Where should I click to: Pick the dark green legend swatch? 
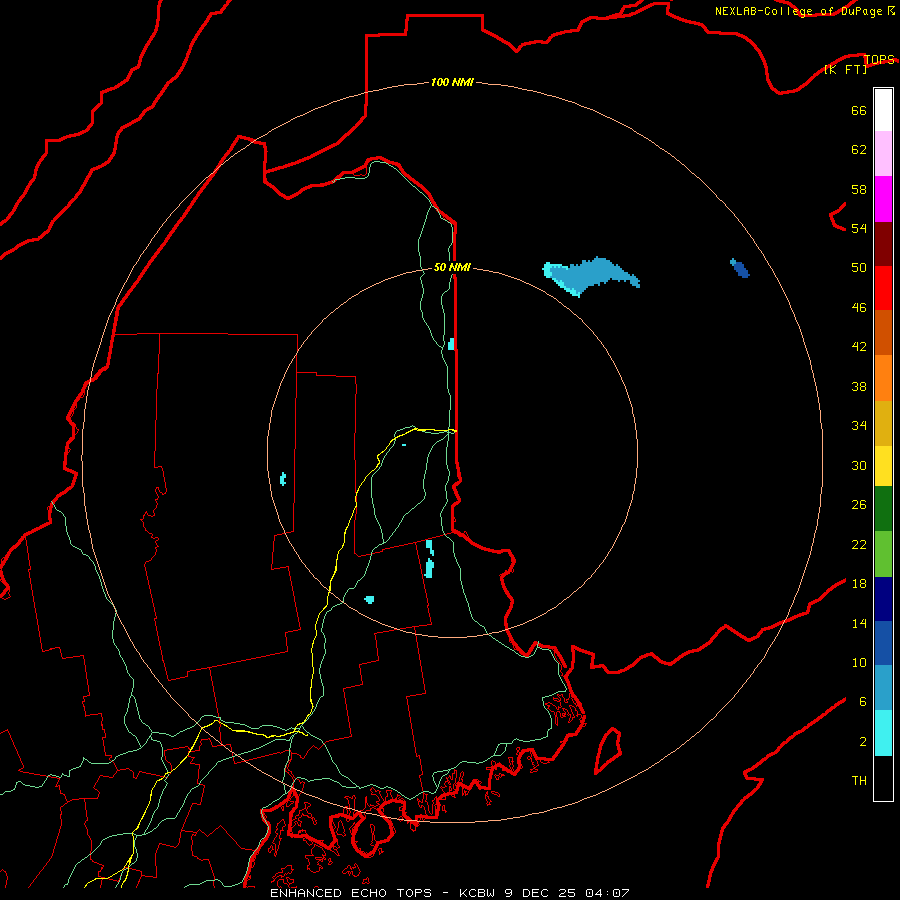click(x=883, y=509)
